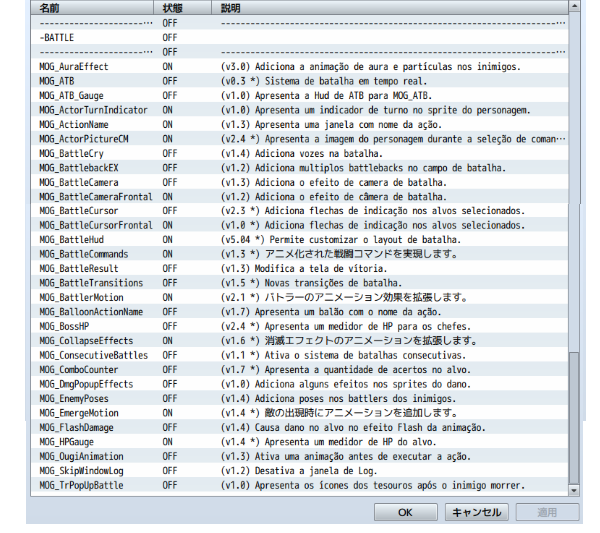The image size is (600, 533).
Task: Select MOG_AuraEffect plugin row
Action: pyautogui.click(x=300, y=67)
